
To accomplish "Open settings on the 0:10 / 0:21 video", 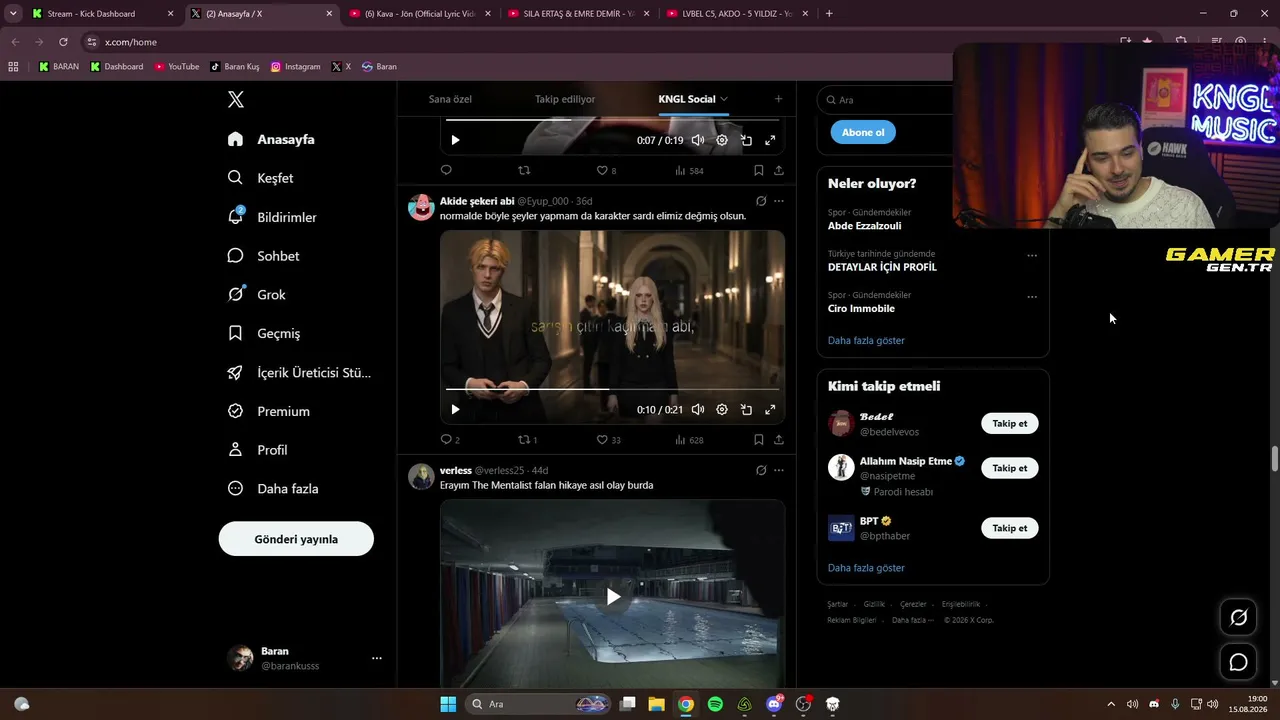I will pos(722,409).
